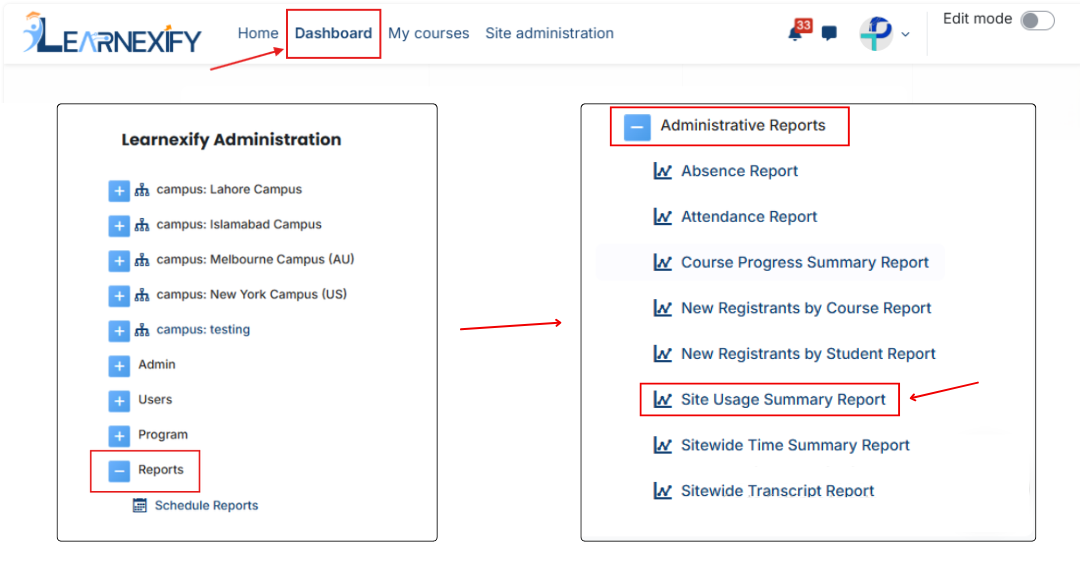Open Sitewide Time Summary Report
This screenshot has width=1080, height=566.
click(796, 446)
